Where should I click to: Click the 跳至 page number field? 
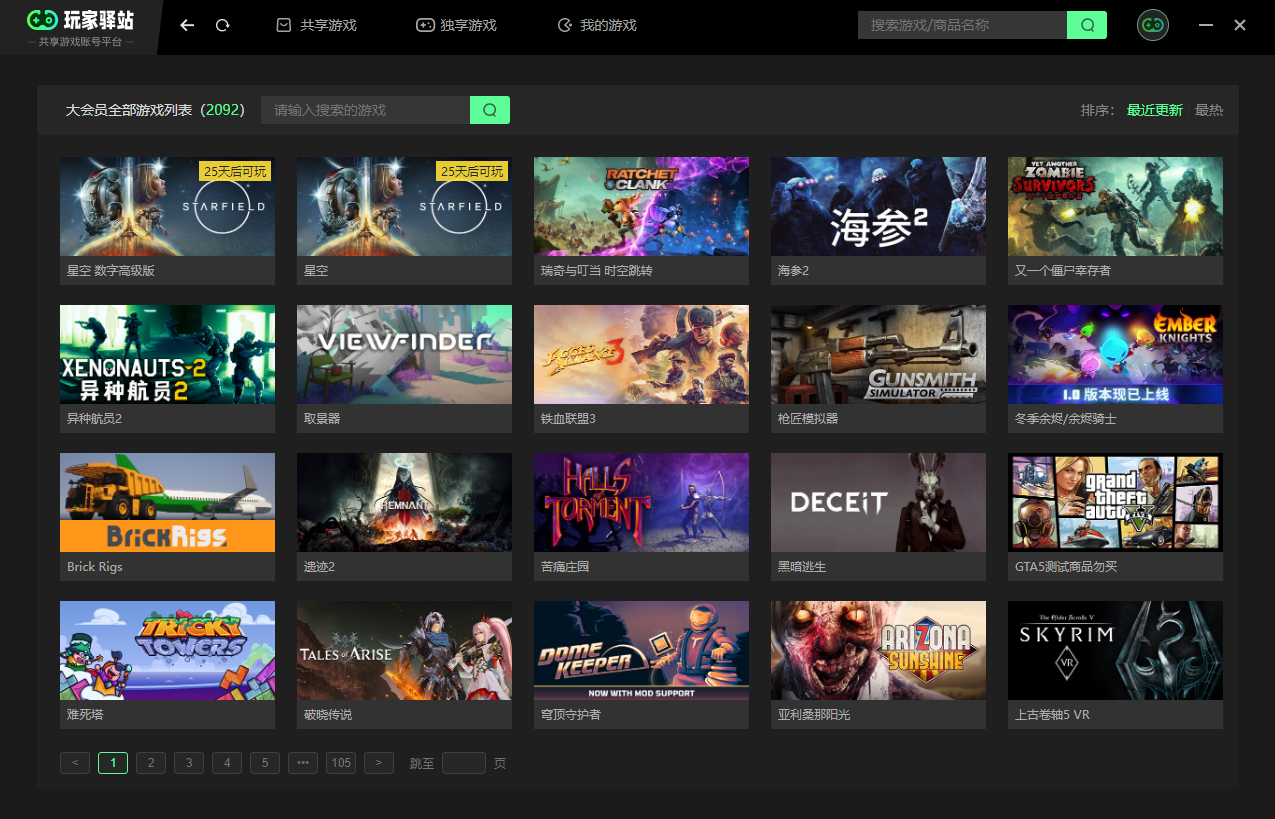point(464,763)
